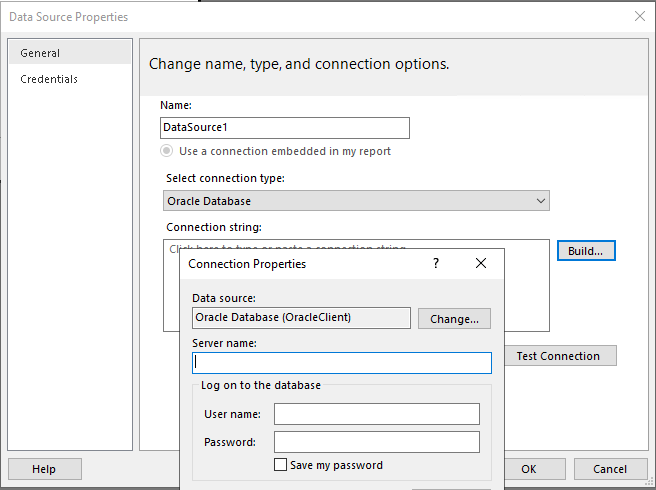656x490 pixels.
Task: Click the 'Log on to the database' group label
Action: [261, 385]
